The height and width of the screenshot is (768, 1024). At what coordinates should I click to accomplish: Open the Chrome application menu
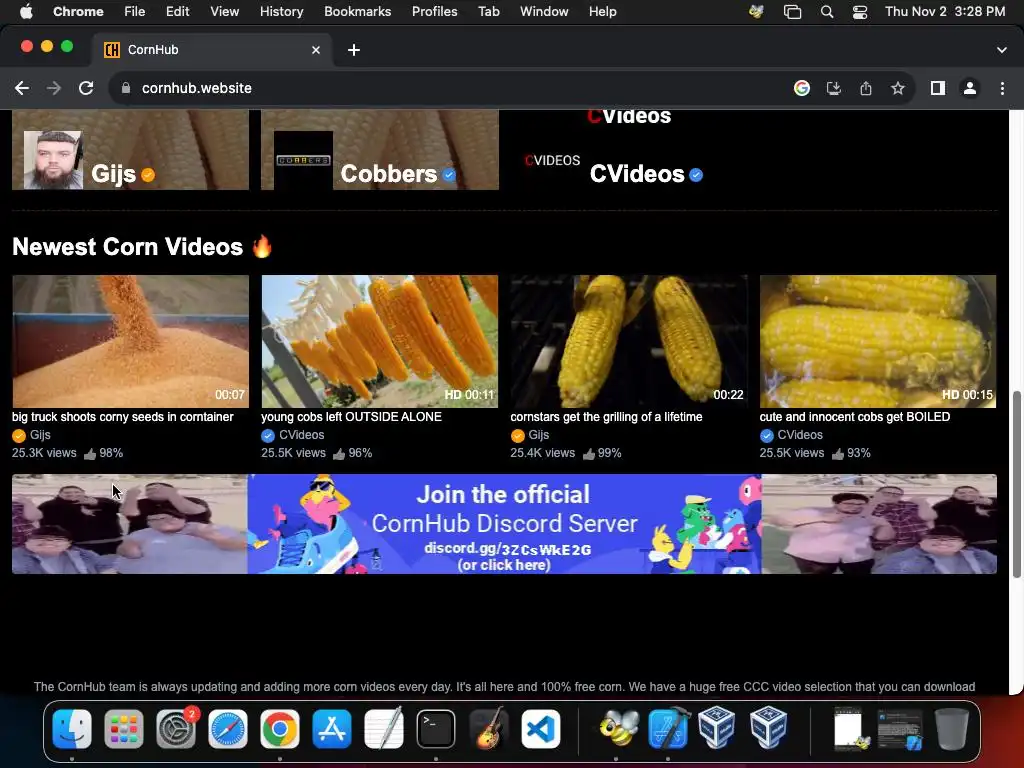pyautogui.click(x=78, y=12)
